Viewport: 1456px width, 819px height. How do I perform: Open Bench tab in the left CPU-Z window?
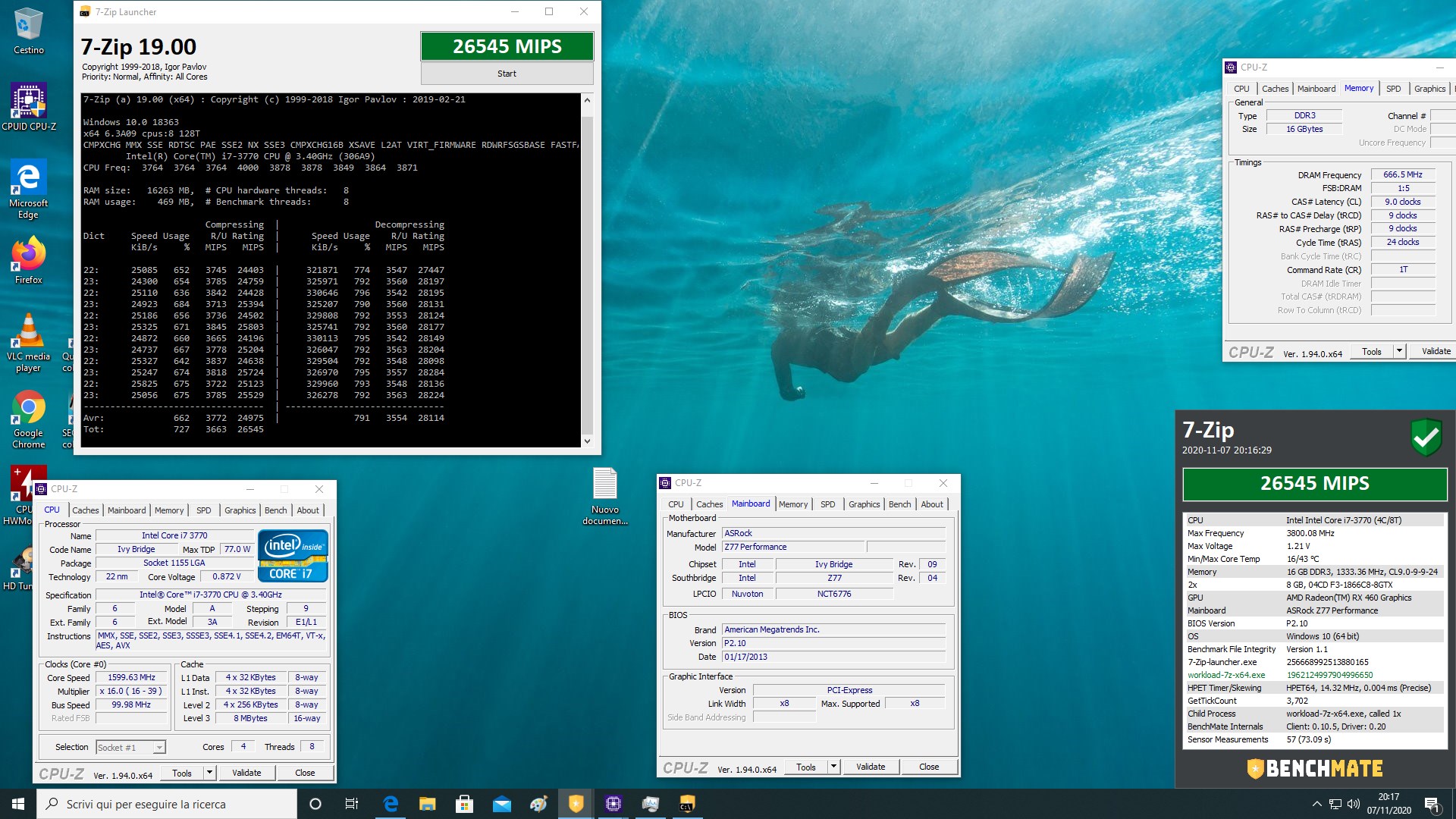(276, 510)
